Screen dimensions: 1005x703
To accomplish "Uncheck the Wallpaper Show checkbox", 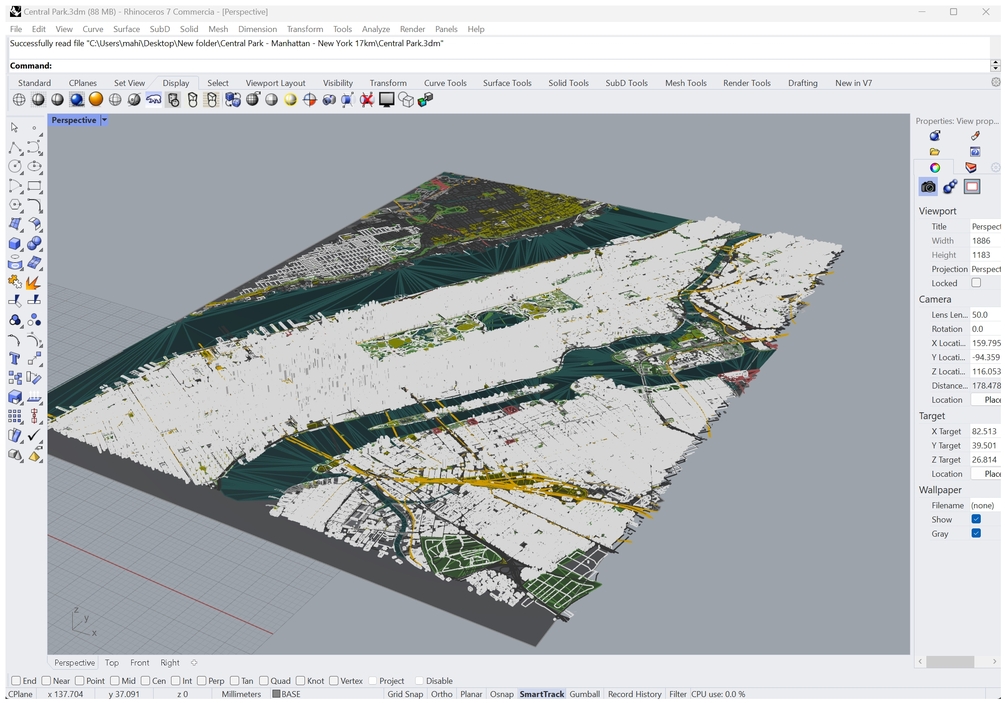I will click(976, 520).
